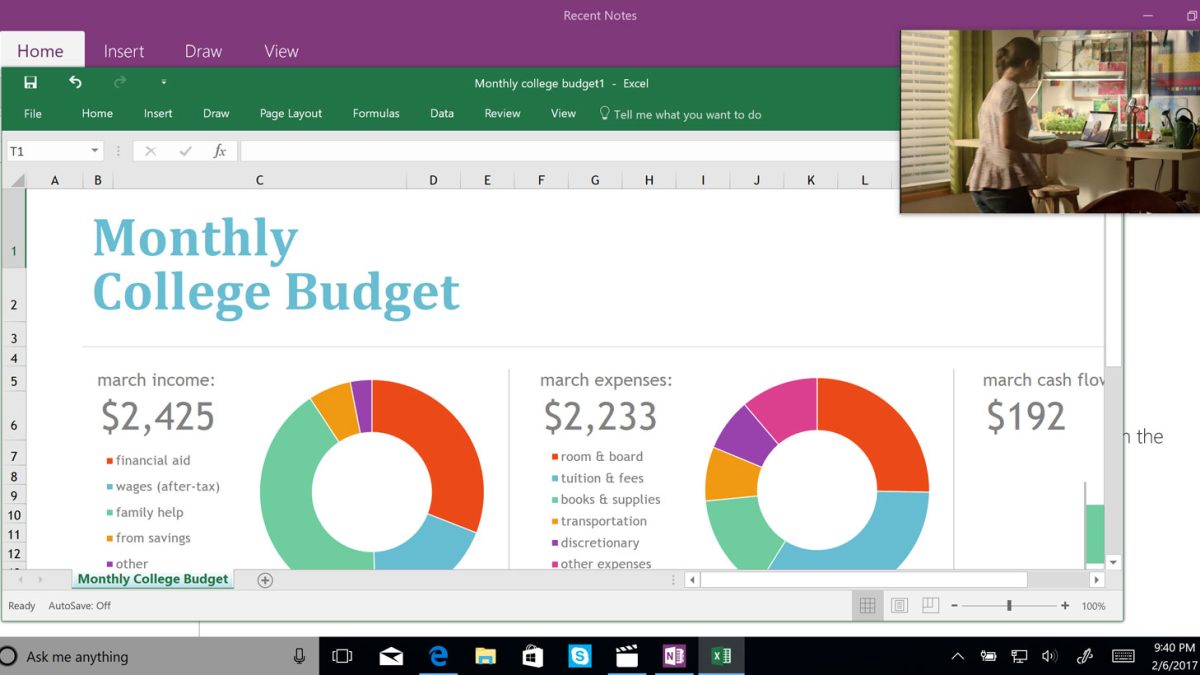Click horizontal scrollbar left arrow
The width and height of the screenshot is (1200, 675).
point(692,580)
